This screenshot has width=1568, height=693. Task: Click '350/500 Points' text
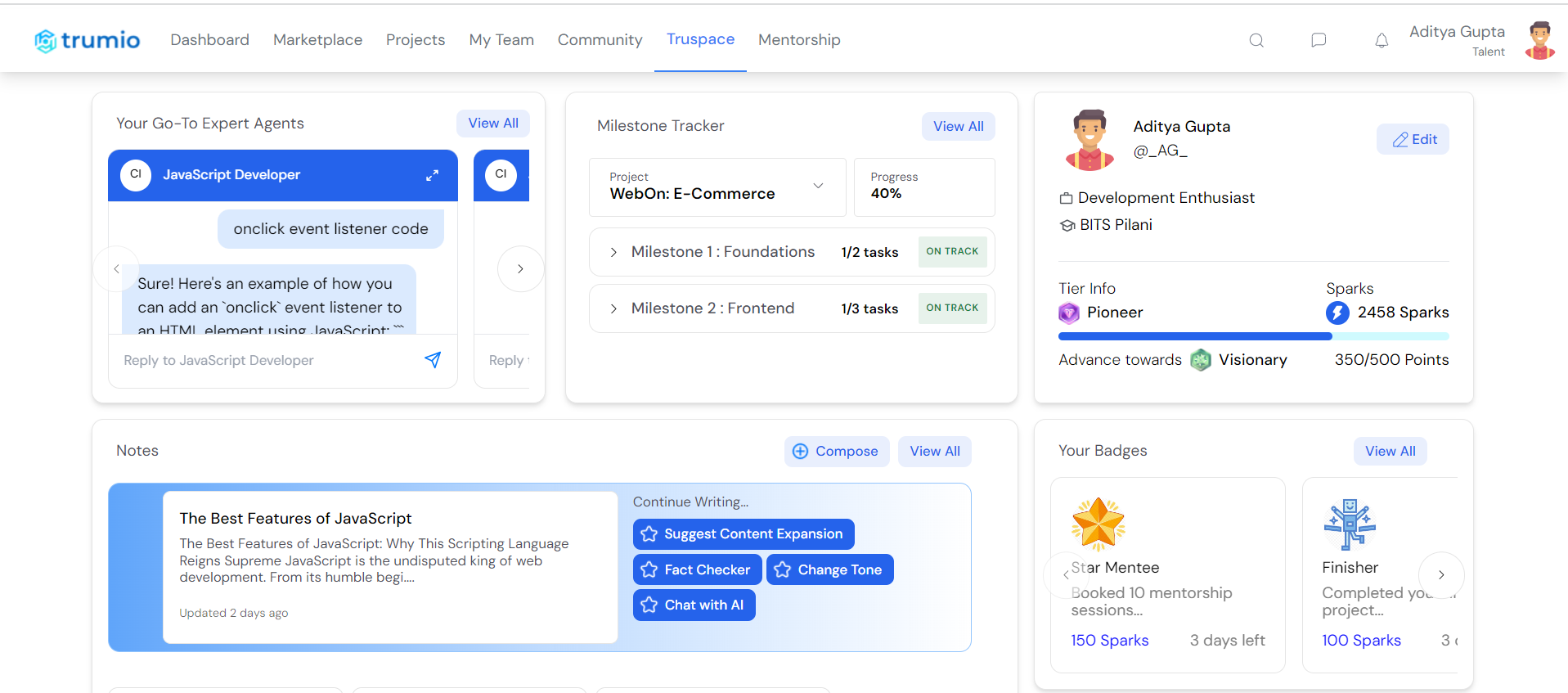coord(1391,360)
